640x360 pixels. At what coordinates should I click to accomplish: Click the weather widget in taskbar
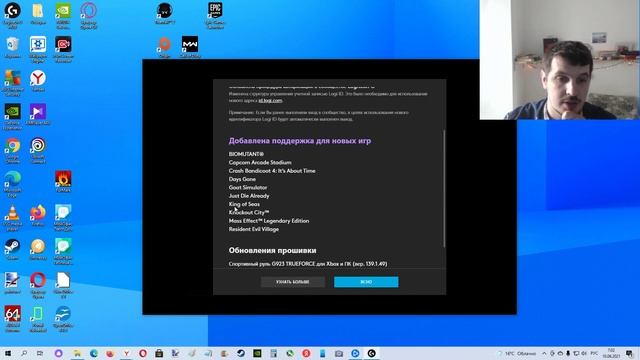tap(517, 353)
